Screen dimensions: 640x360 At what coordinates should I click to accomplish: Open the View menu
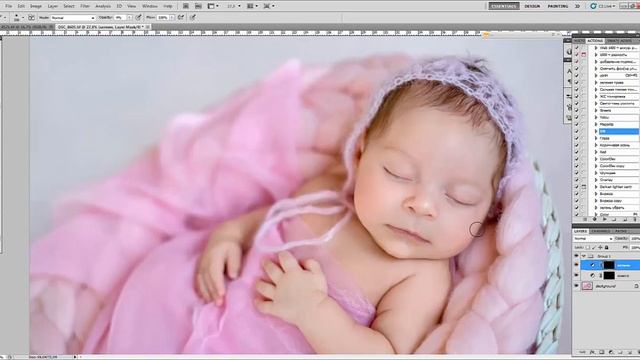(131, 6)
